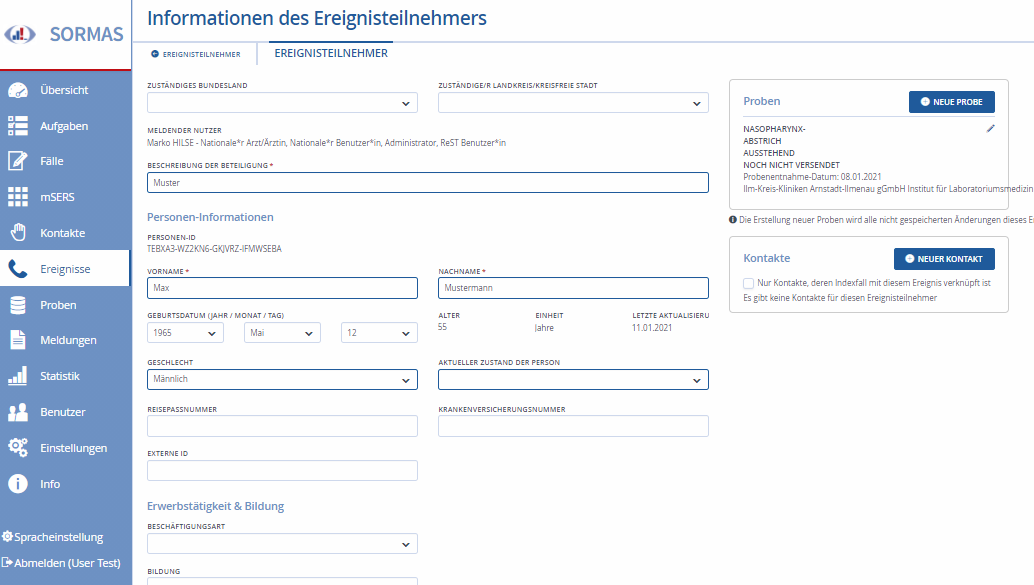
Task: Click the Externe ID input field
Action: (x=282, y=470)
